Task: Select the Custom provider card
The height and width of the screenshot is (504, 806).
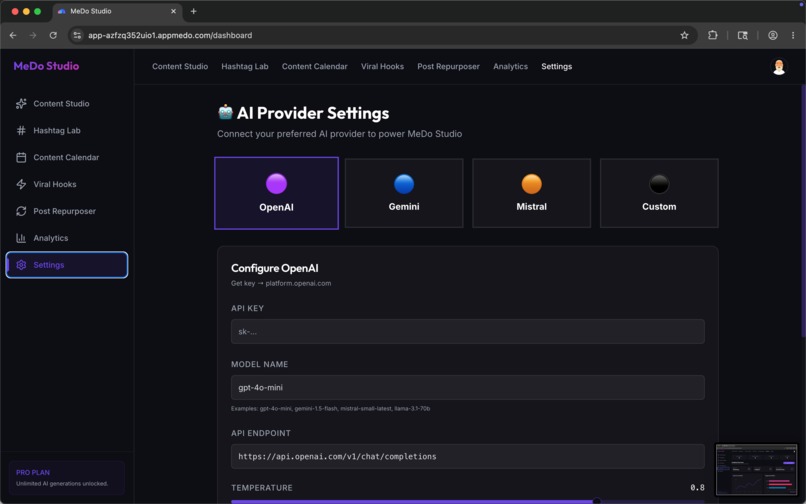Action: (658, 193)
